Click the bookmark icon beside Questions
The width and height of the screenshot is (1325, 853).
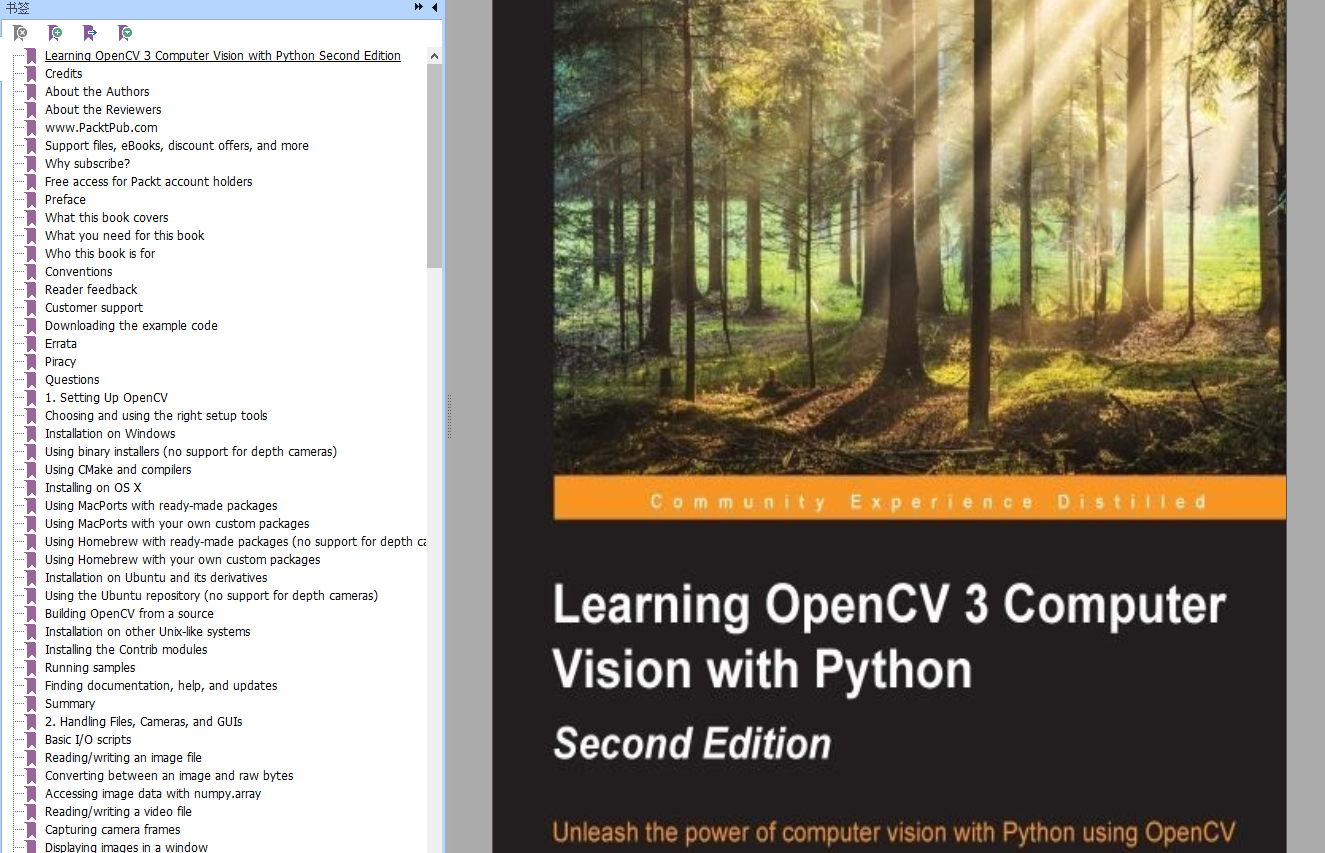tap(32, 380)
